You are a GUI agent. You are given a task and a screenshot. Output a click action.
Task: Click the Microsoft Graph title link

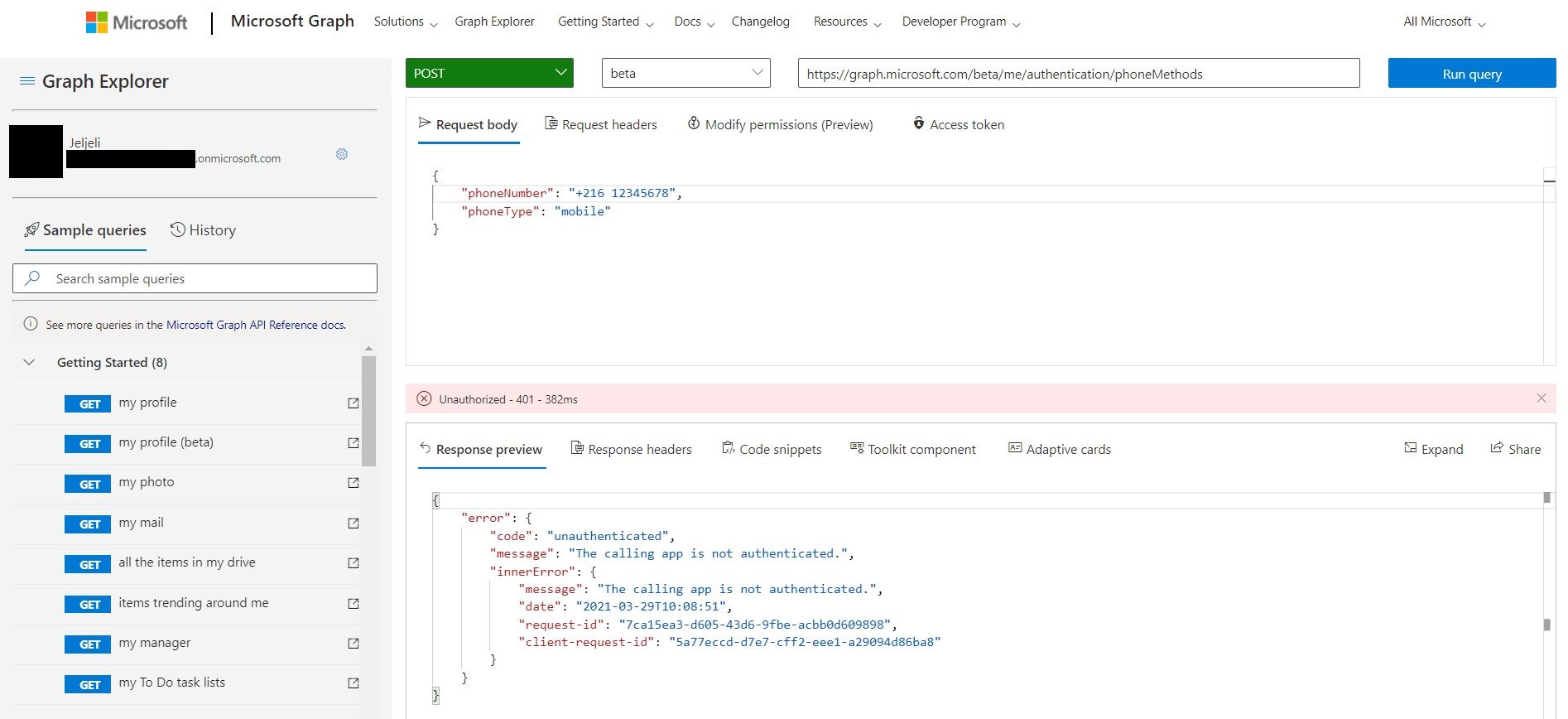click(x=292, y=21)
